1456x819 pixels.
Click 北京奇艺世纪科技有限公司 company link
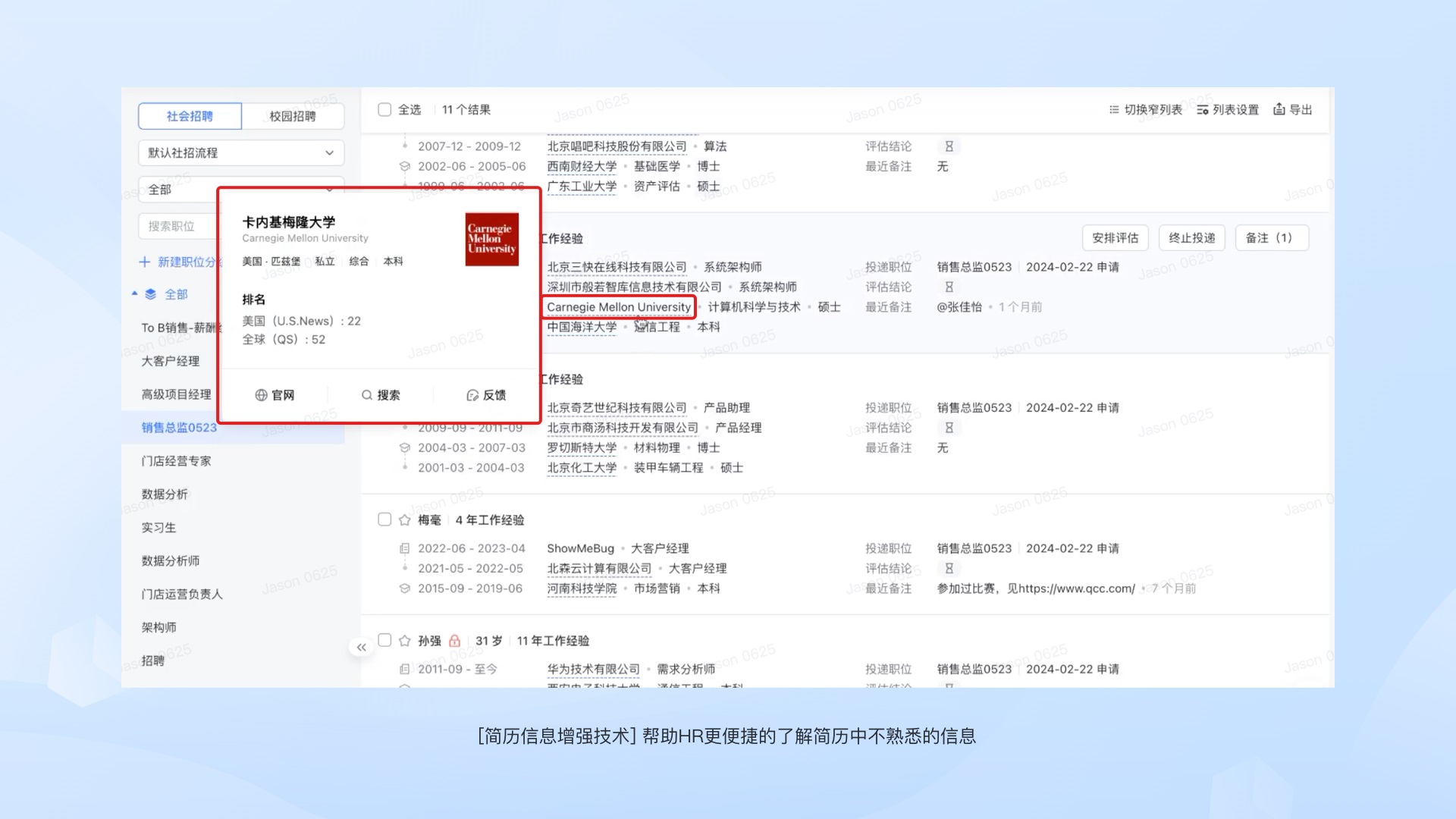tap(617, 408)
